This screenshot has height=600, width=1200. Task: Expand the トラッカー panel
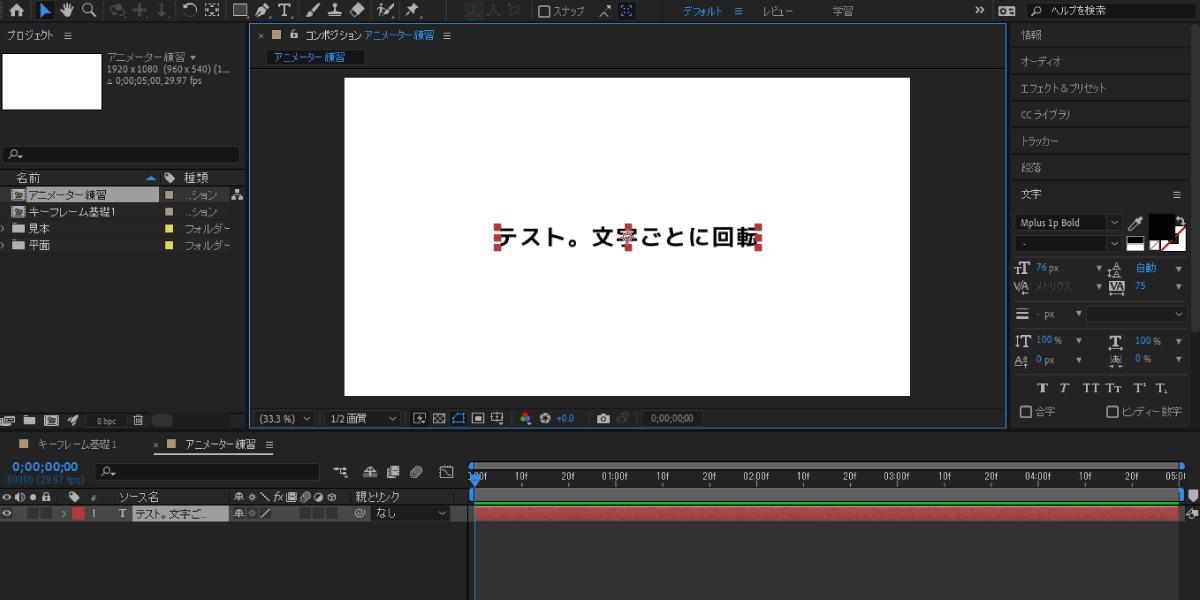(x=1040, y=141)
